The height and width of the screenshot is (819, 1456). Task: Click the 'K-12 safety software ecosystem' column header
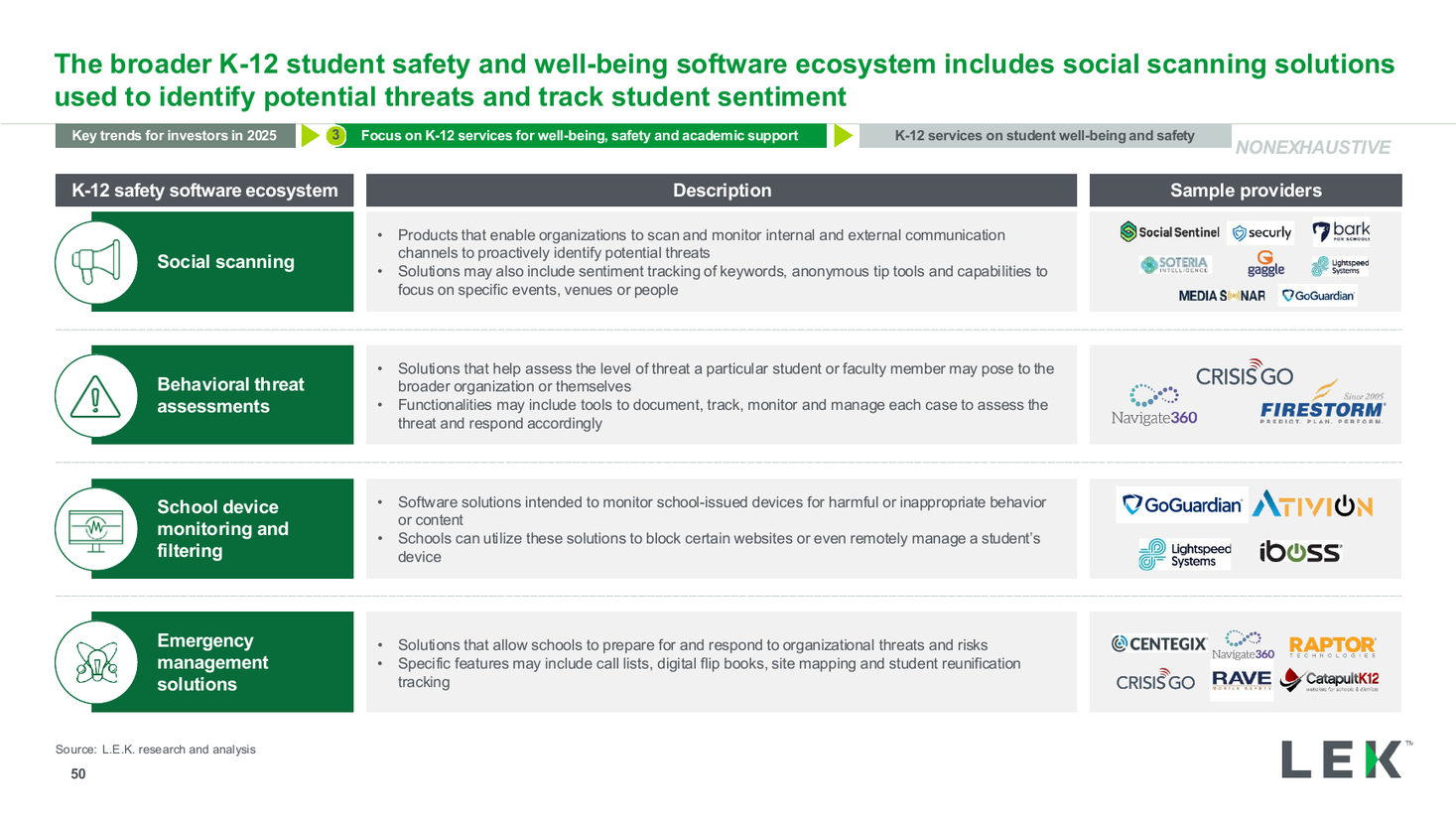click(204, 191)
